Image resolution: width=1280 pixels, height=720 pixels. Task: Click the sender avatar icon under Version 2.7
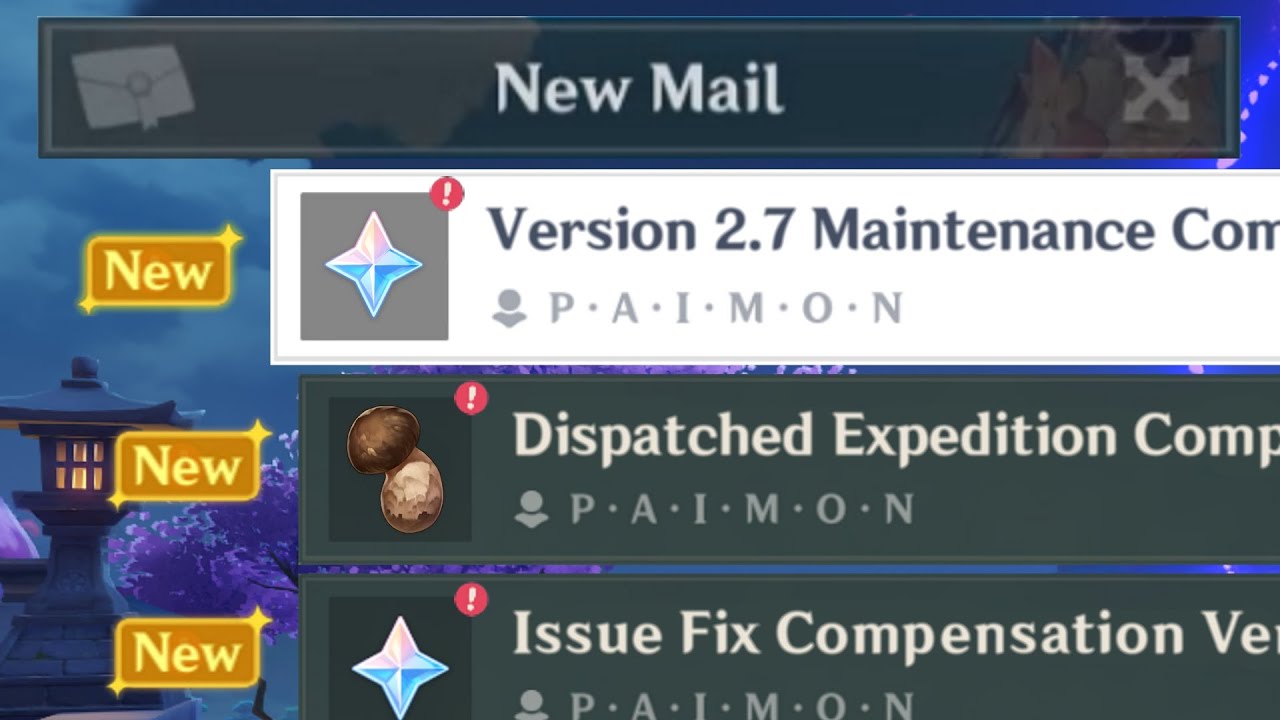coord(510,309)
